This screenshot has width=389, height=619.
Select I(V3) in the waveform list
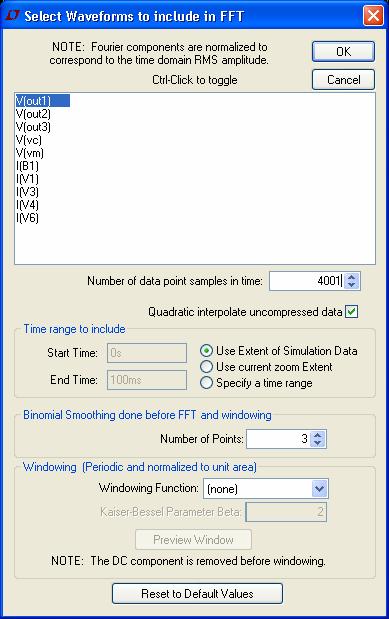pyautogui.click(x=27, y=192)
